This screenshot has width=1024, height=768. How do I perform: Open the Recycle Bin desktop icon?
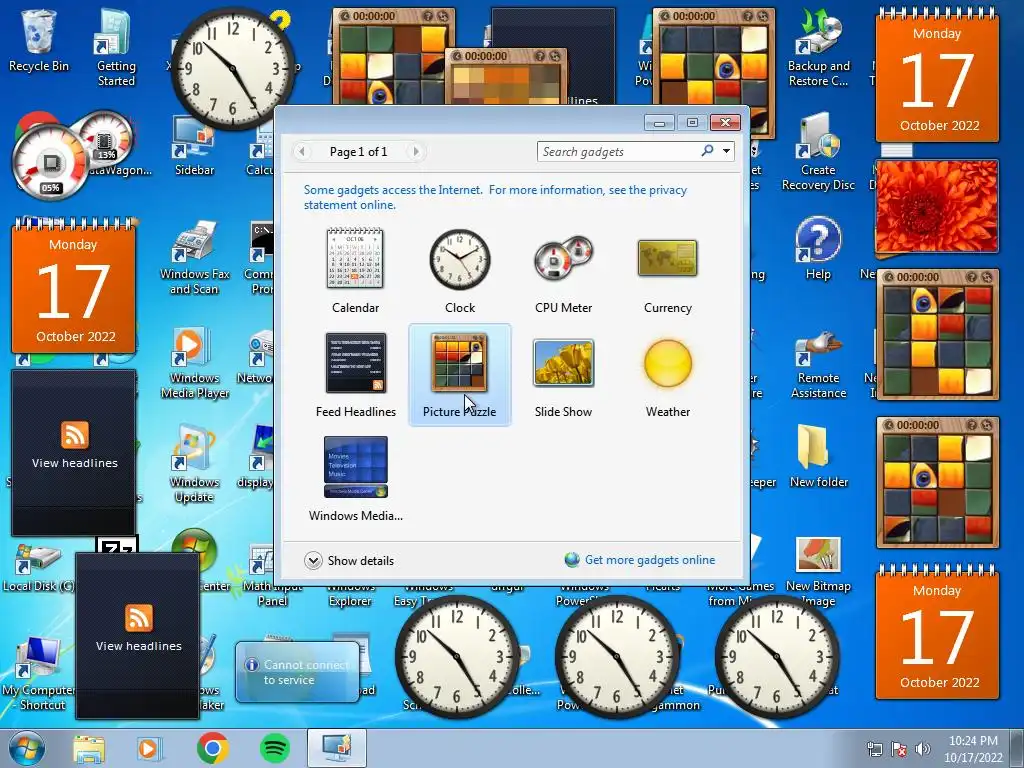click(39, 40)
